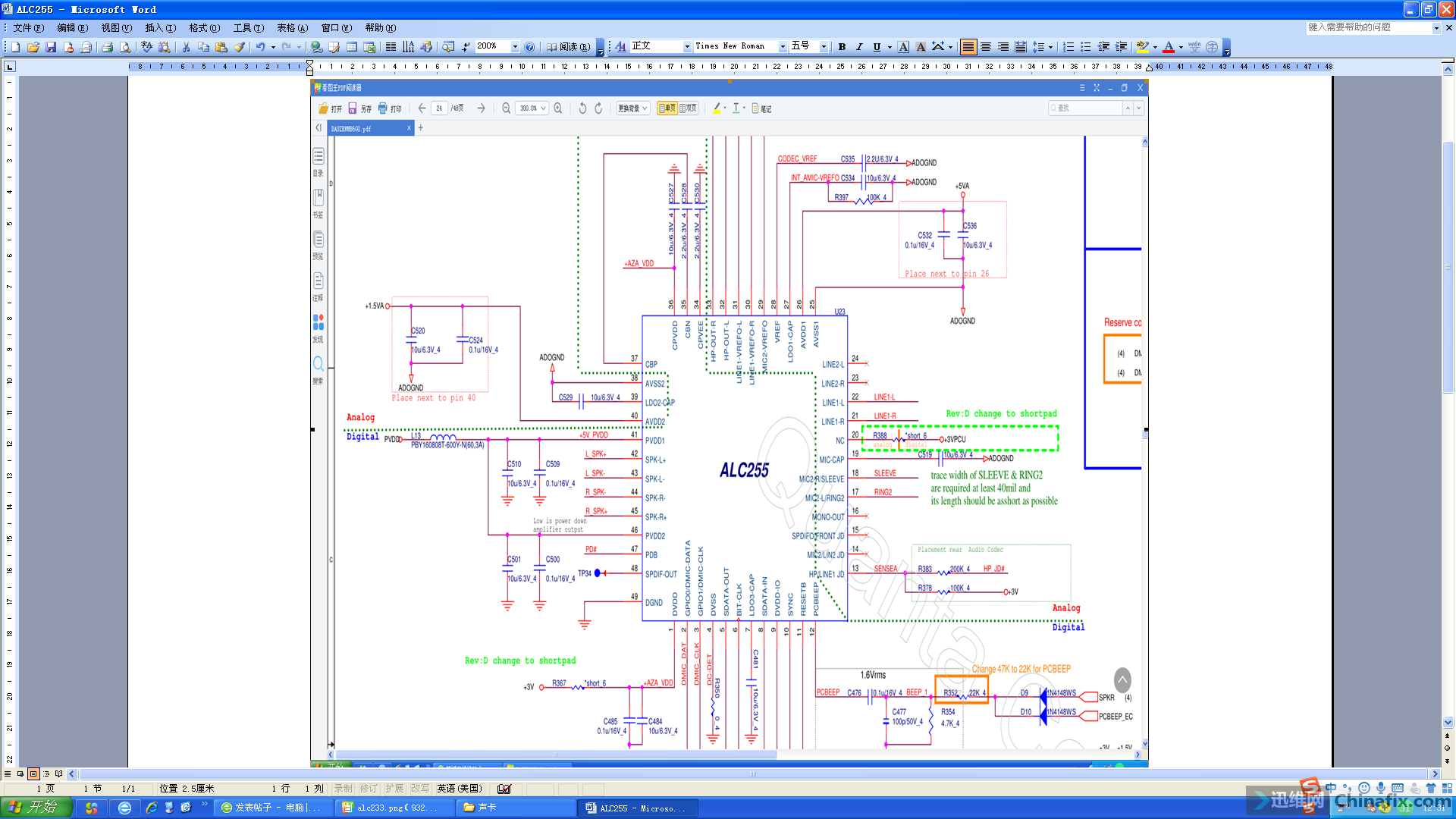Set justified paragraph alignment
1456x819 pixels.
click(968, 47)
